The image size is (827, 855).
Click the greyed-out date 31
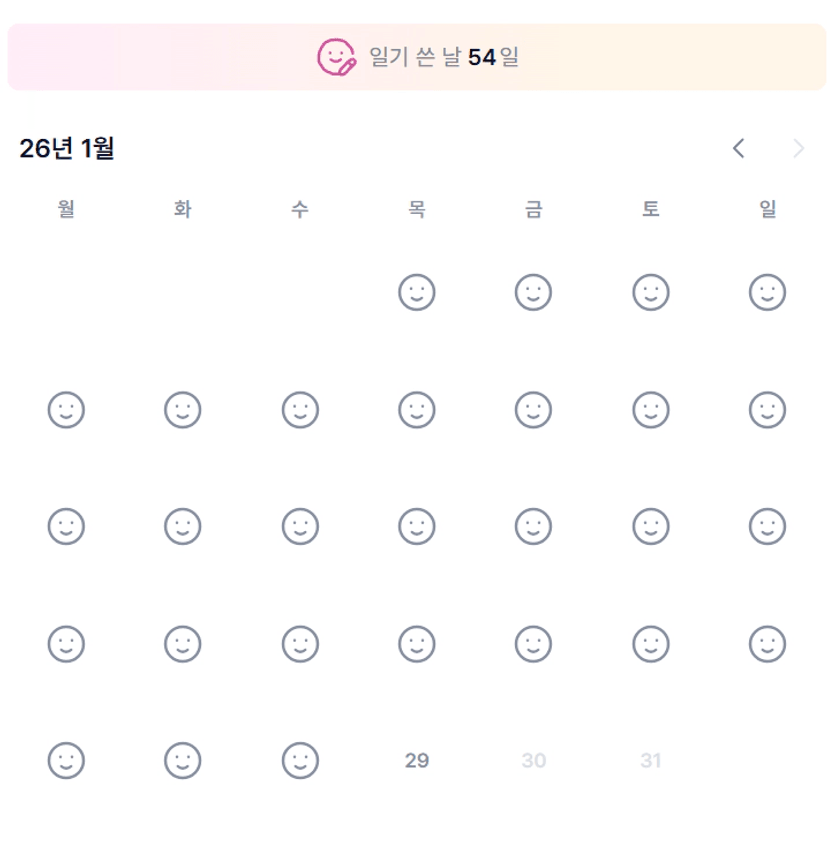click(651, 761)
